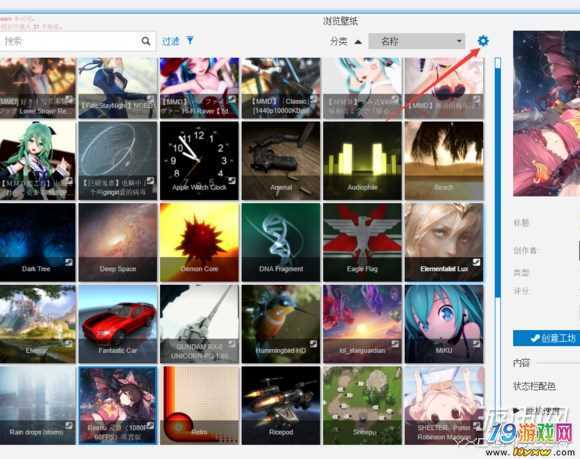Click the blue funnel filter icon

pos(190,40)
